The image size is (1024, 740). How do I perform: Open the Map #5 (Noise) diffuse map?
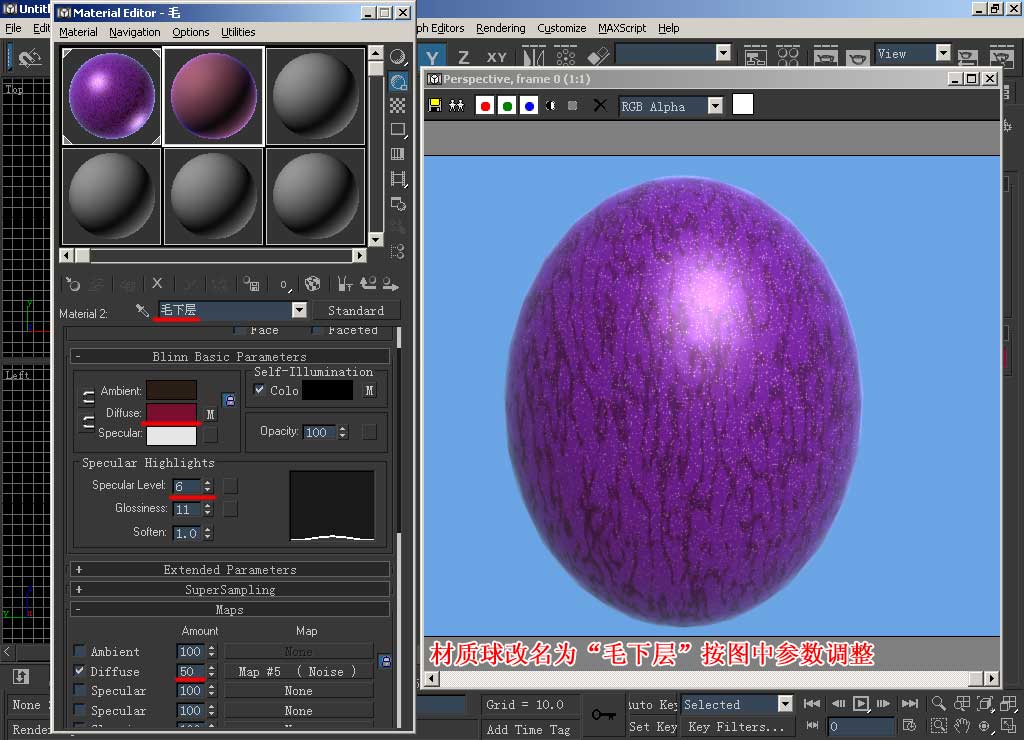[298, 671]
